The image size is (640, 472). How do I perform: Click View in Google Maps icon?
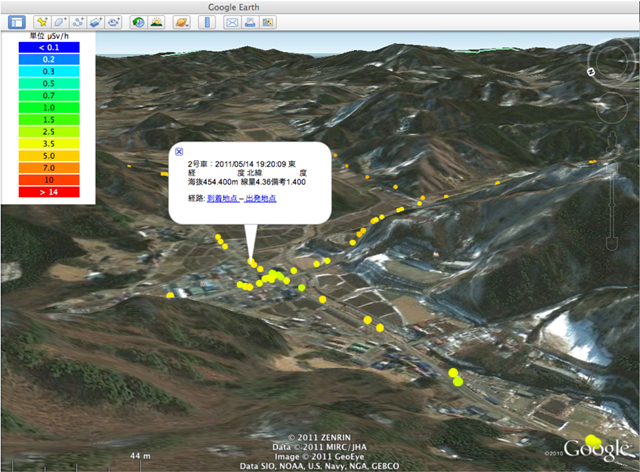[267, 21]
